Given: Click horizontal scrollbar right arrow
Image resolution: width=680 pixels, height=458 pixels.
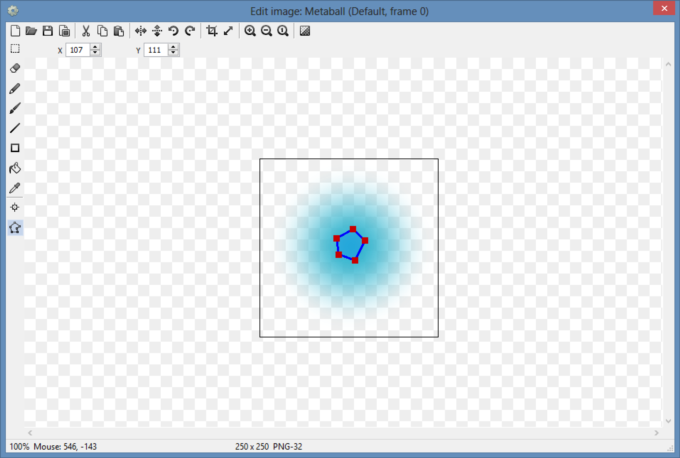Looking at the screenshot, I should (657, 433).
